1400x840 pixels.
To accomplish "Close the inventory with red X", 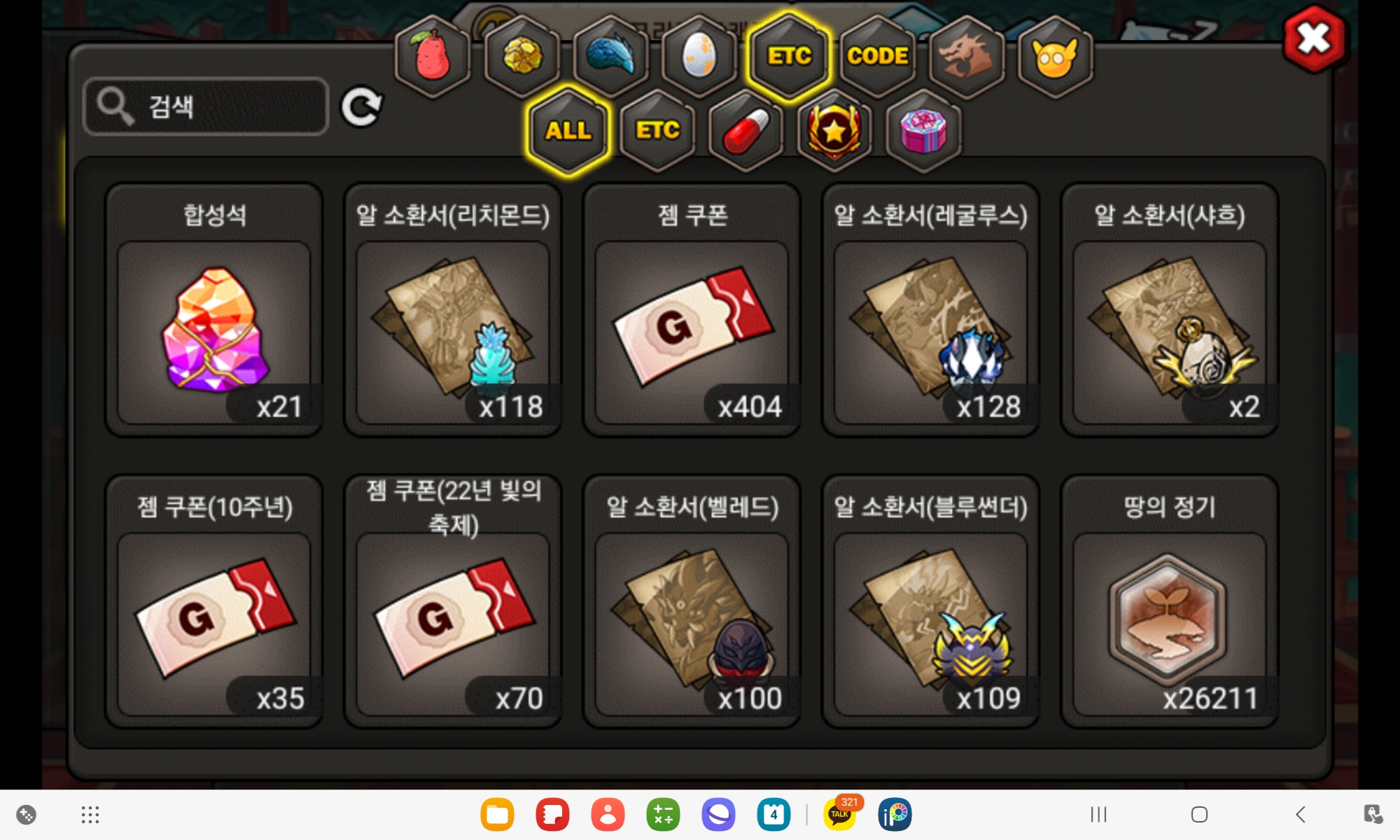I will 1314,38.
